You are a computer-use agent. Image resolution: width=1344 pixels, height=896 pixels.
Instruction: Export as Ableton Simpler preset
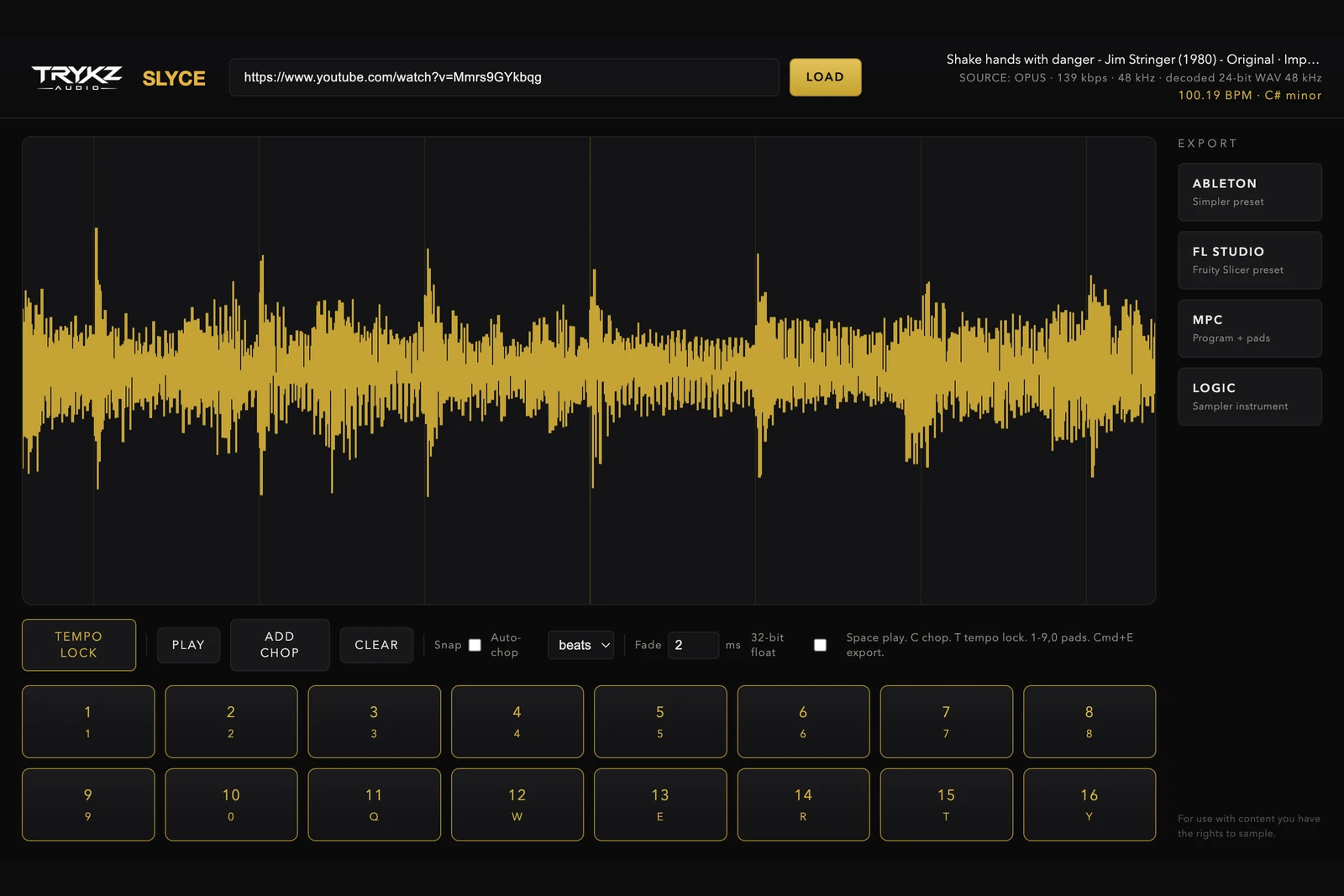1250,192
